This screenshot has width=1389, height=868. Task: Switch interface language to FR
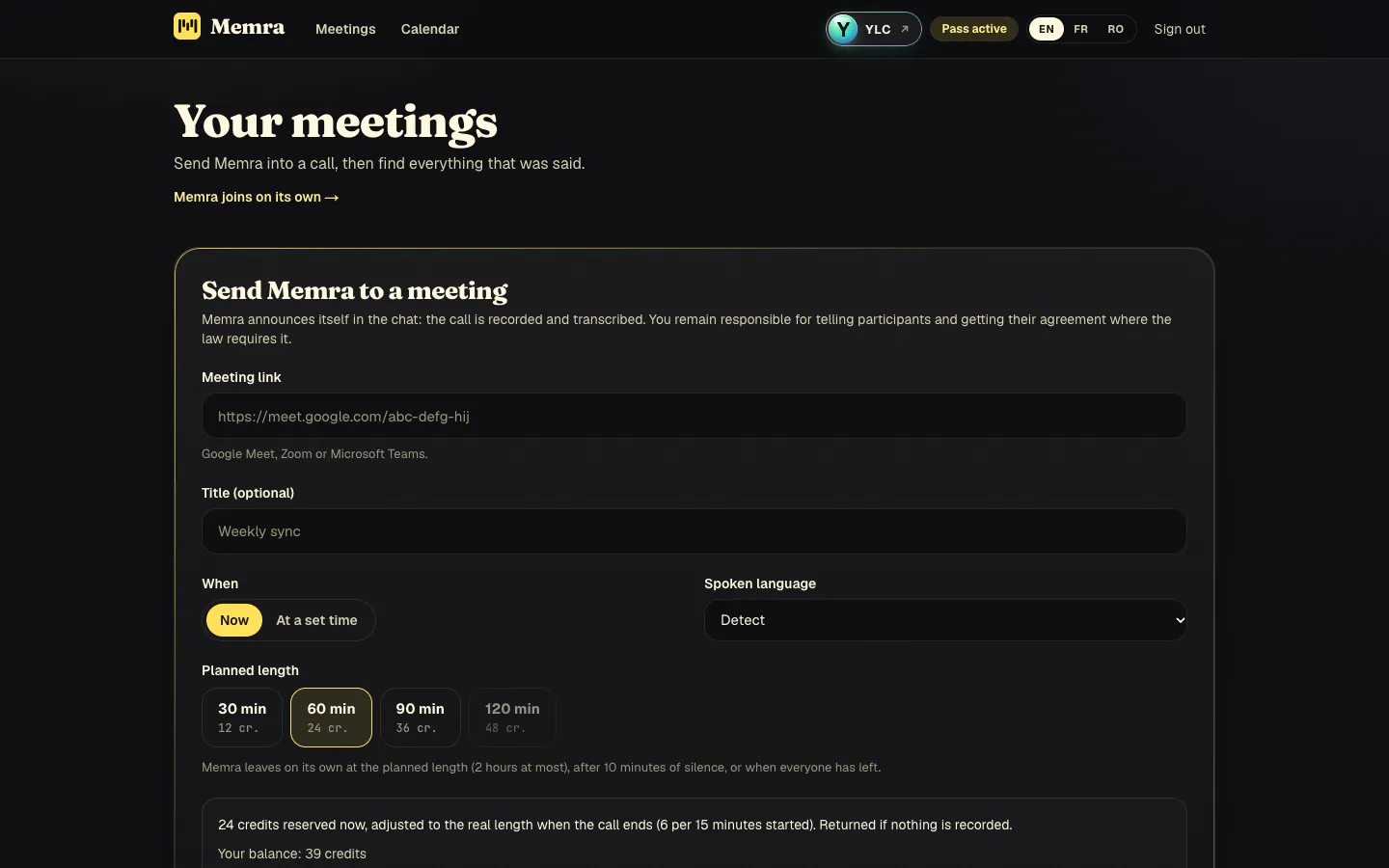point(1080,29)
